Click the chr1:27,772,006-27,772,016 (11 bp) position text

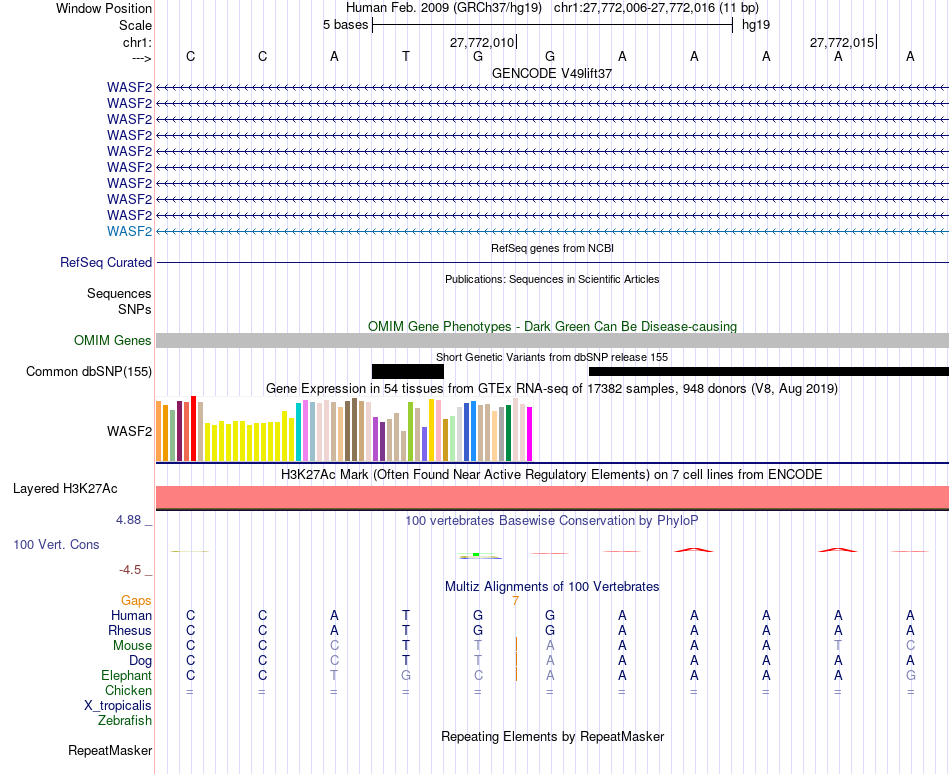656,8
